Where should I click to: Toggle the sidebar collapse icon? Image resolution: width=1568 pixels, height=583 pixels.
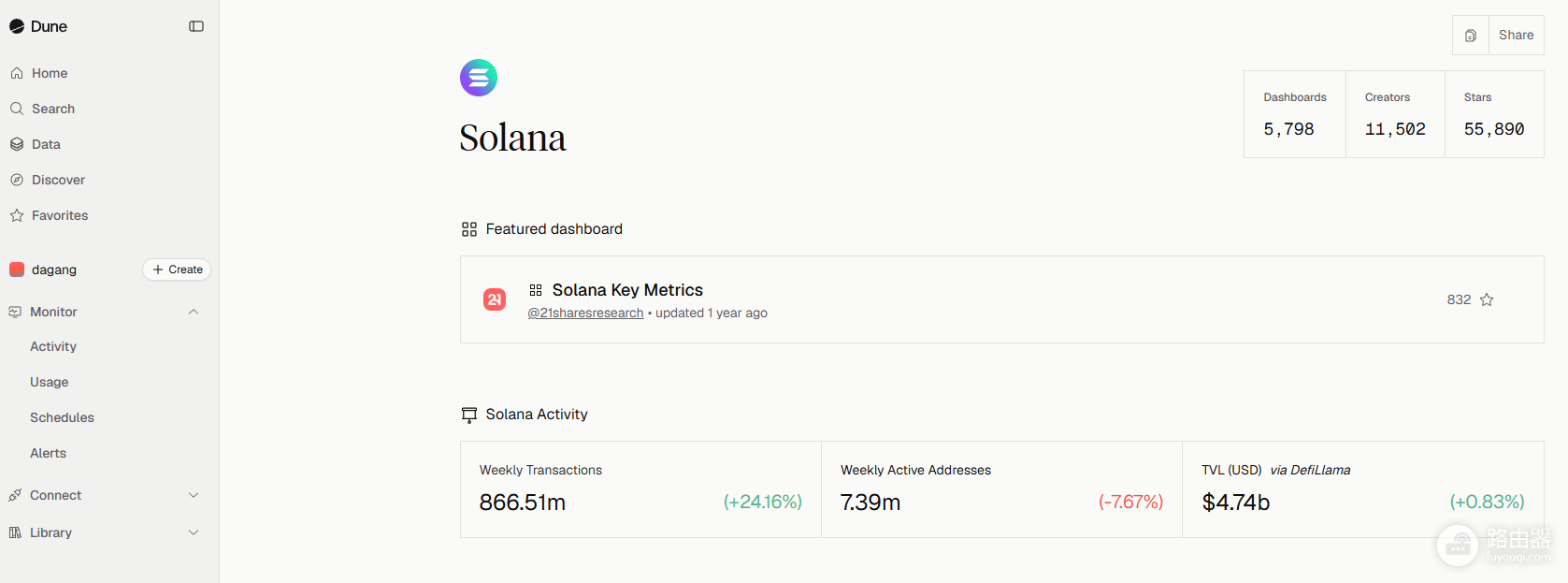point(196,26)
